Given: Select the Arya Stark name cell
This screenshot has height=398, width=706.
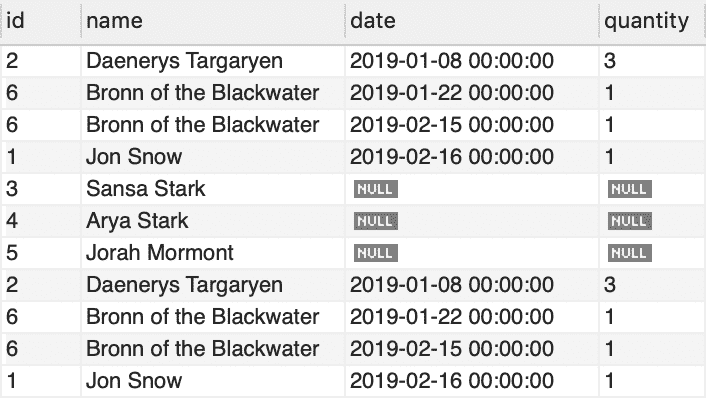Looking at the screenshot, I should [x=213, y=221].
